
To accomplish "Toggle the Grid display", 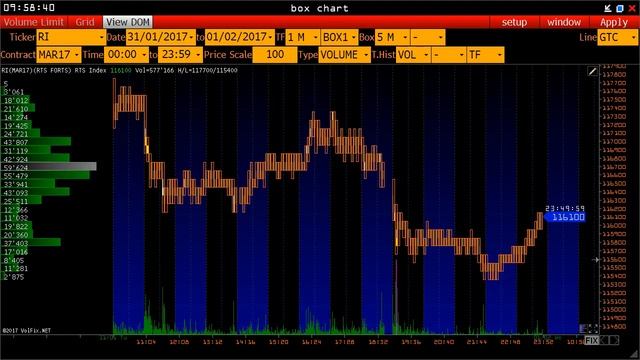I will tap(85, 22).
